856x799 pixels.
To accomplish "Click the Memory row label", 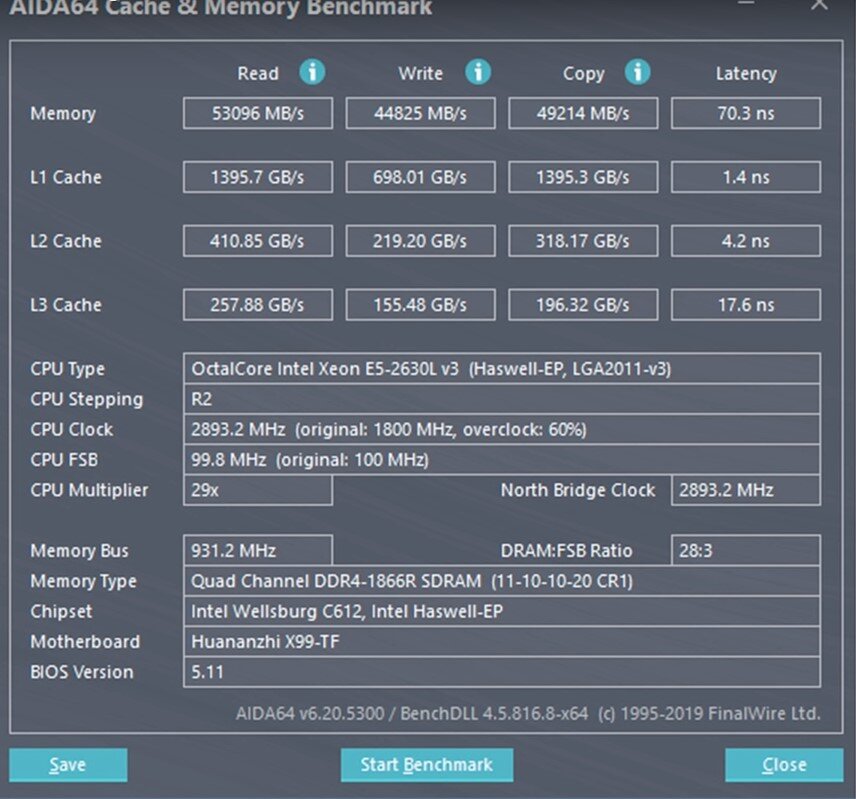I will pyautogui.click(x=63, y=114).
